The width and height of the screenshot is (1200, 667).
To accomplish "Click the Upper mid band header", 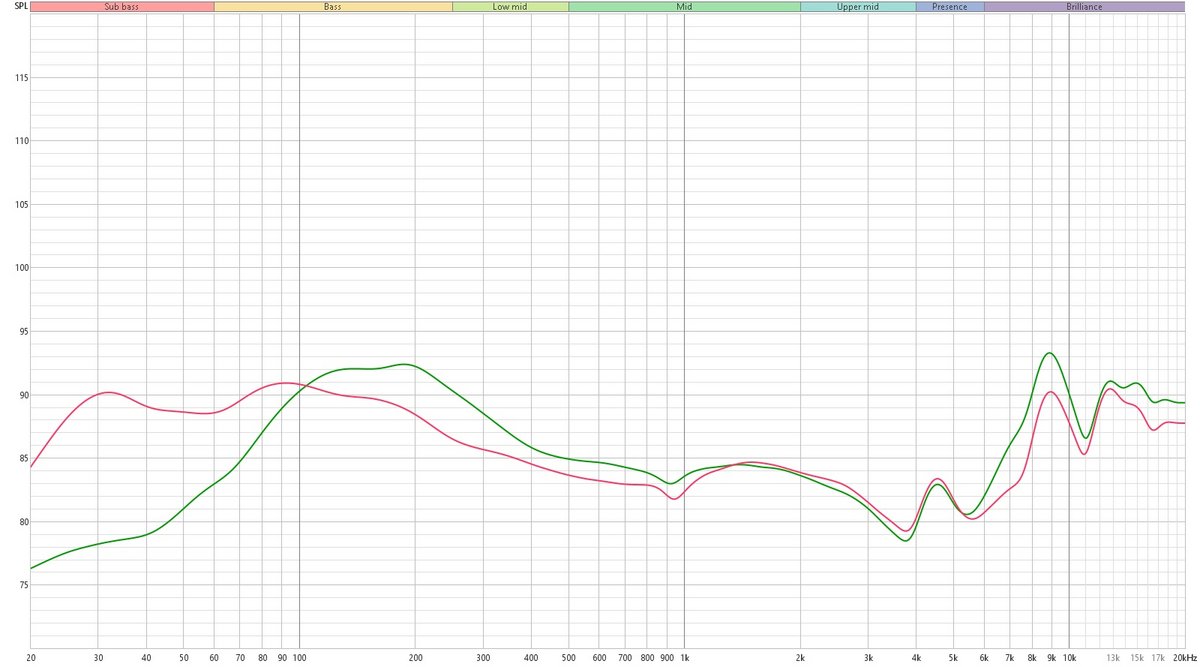I will (x=857, y=6).
